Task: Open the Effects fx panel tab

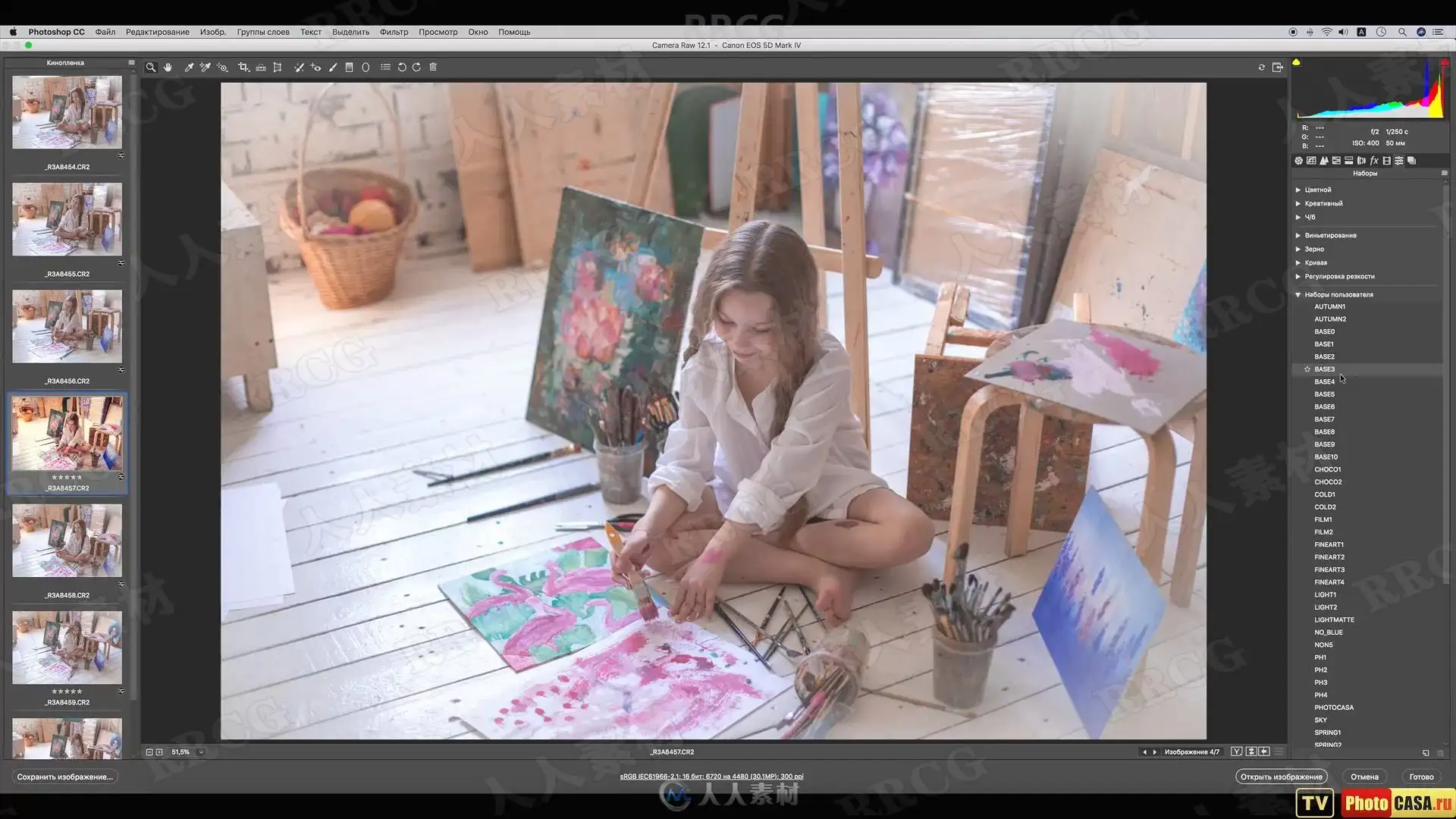Action: pyautogui.click(x=1374, y=161)
